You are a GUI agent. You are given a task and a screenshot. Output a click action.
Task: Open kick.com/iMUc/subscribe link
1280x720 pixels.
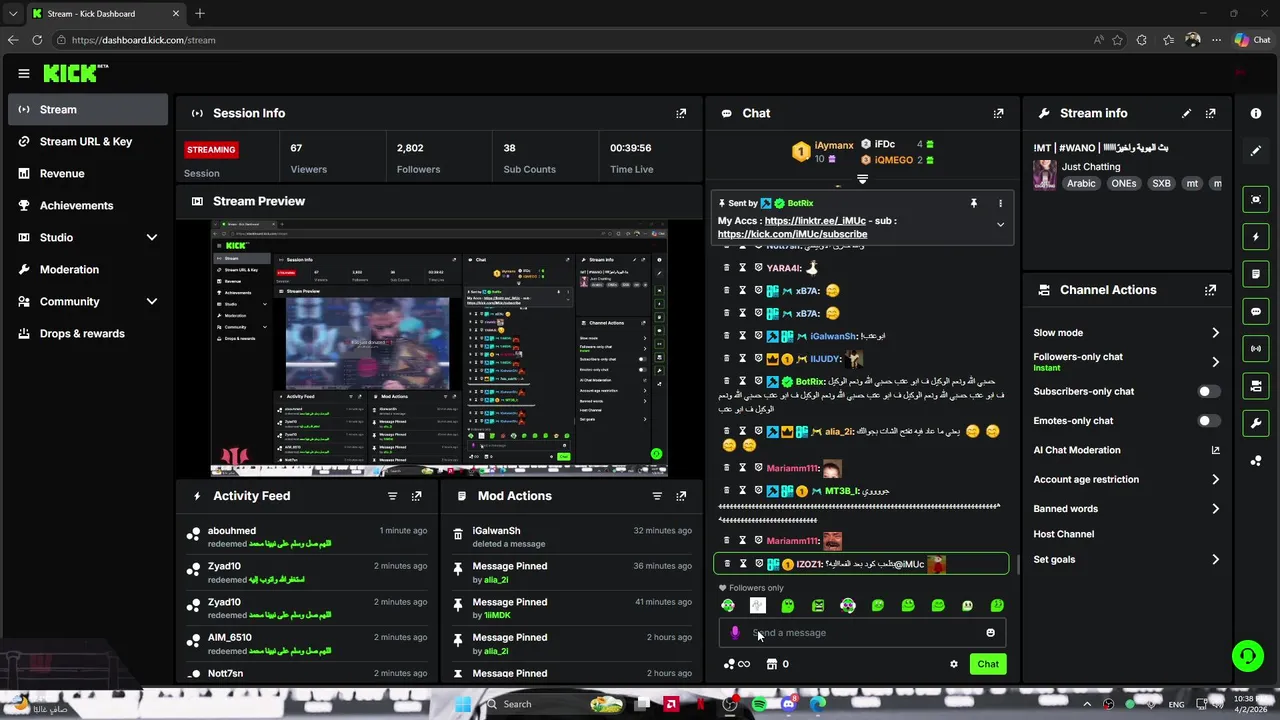pos(792,234)
